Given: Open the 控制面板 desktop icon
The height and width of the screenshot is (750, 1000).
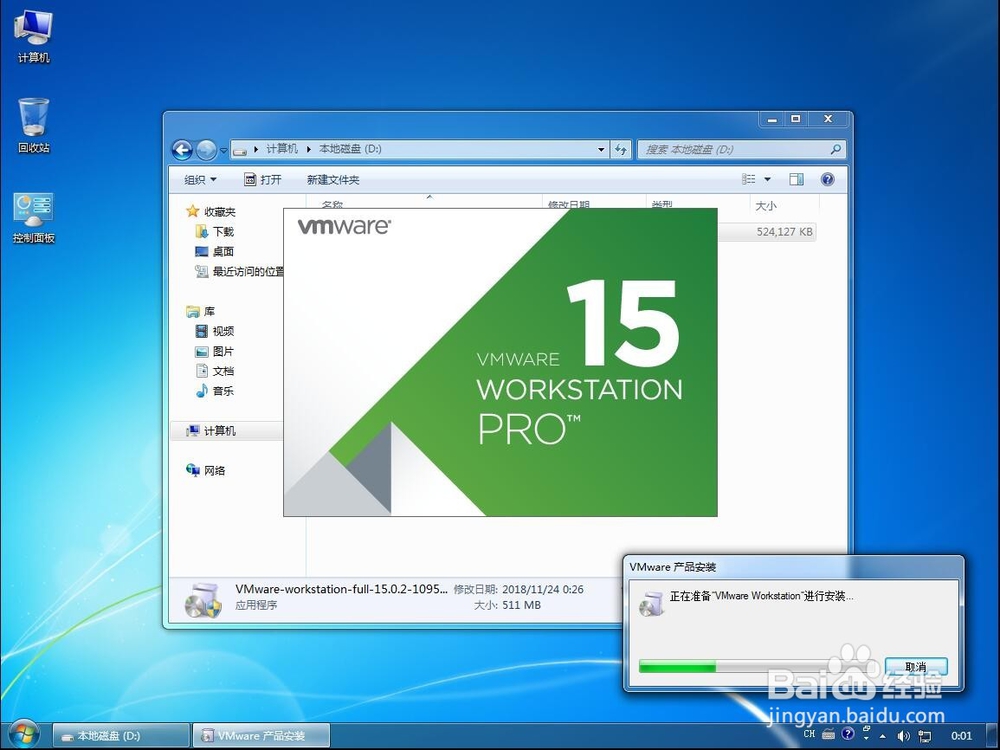Looking at the screenshot, I should click(x=33, y=217).
